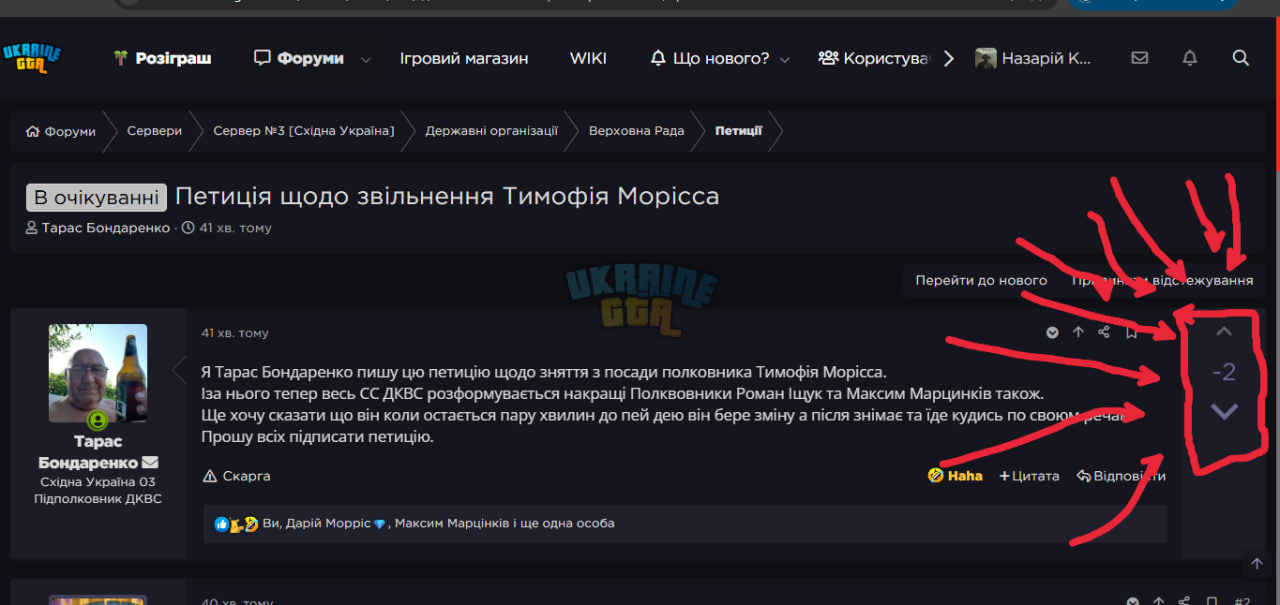Open Тарас Бондаренко's profile name in the post sidebar

88,452
